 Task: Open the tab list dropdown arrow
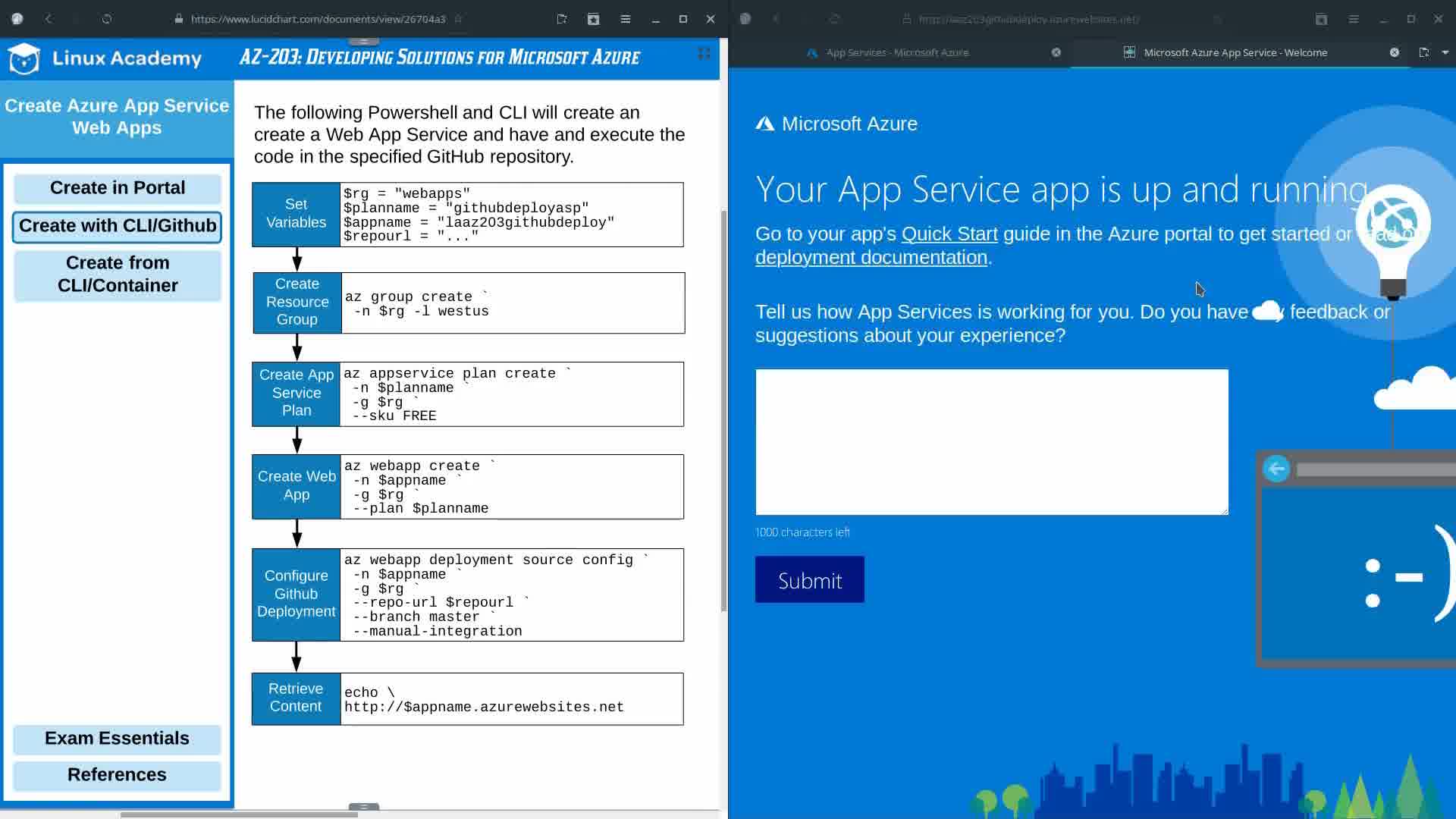[1445, 52]
